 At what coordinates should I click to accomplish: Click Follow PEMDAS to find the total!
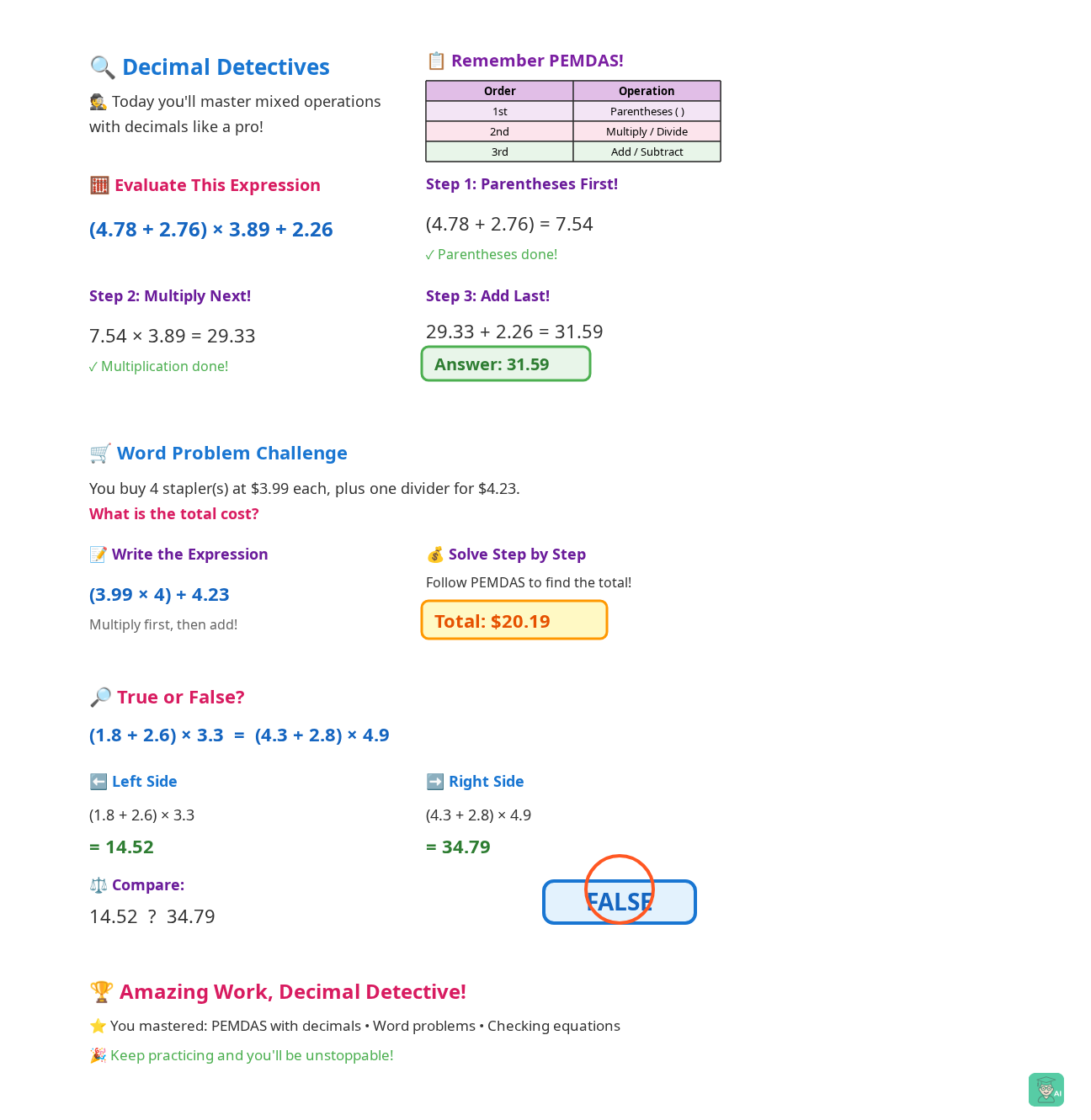(529, 582)
